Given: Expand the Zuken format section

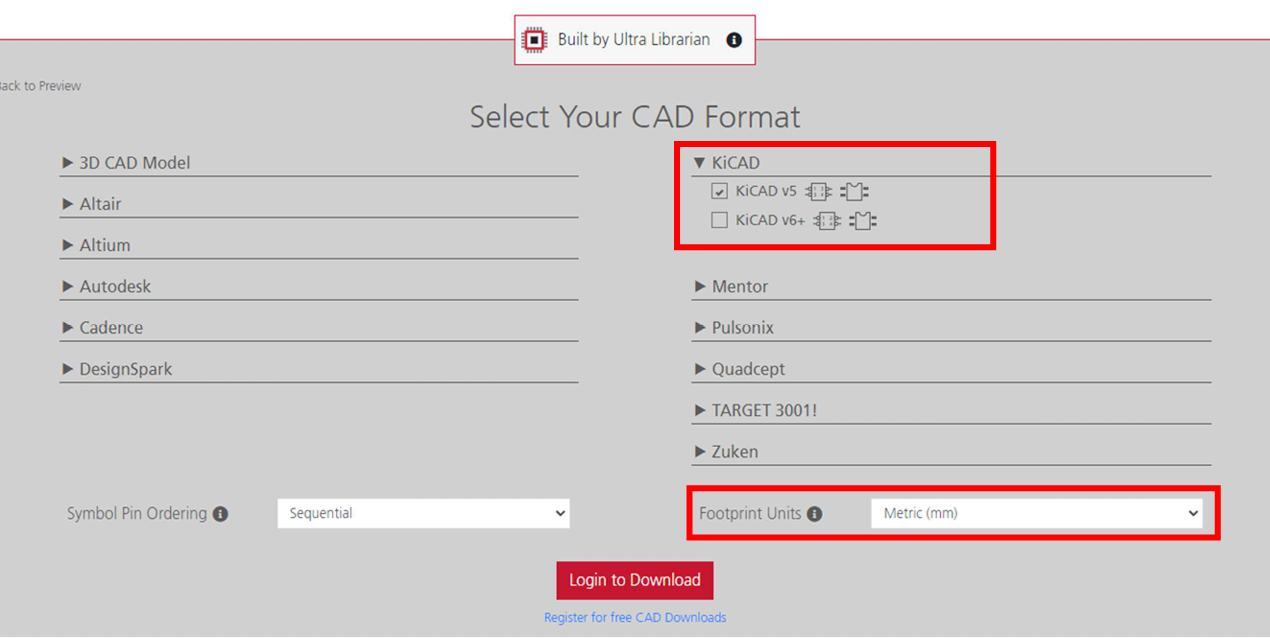Looking at the screenshot, I should tap(951, 452).
